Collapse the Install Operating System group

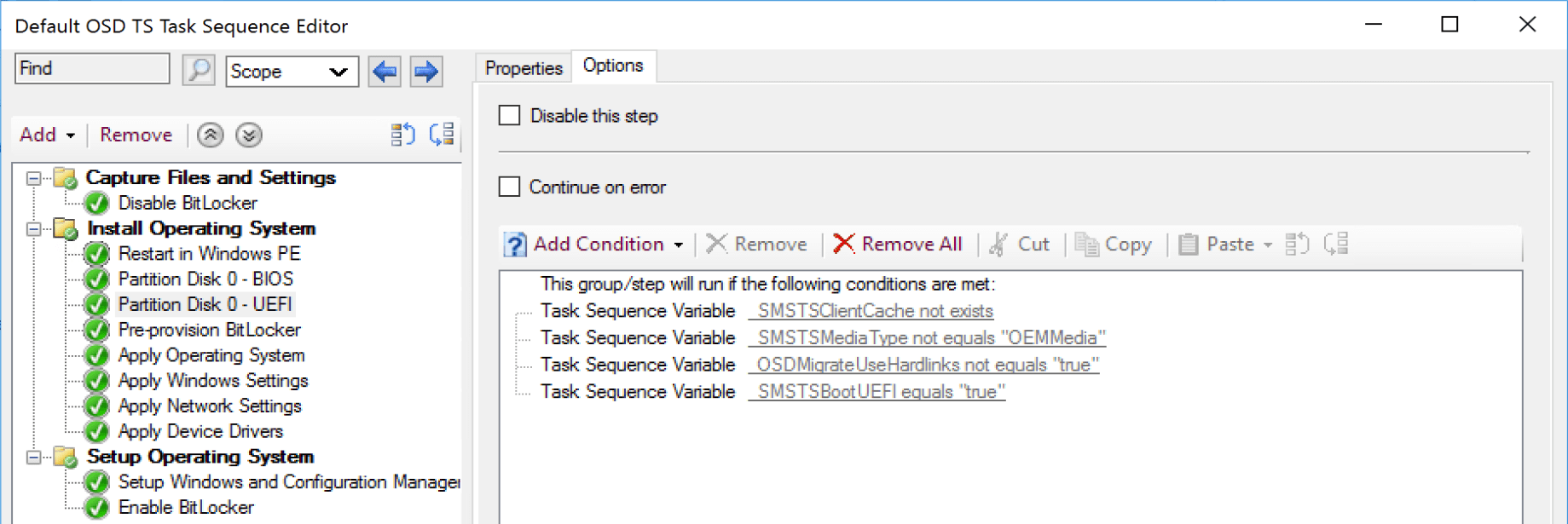coord(33,228)
